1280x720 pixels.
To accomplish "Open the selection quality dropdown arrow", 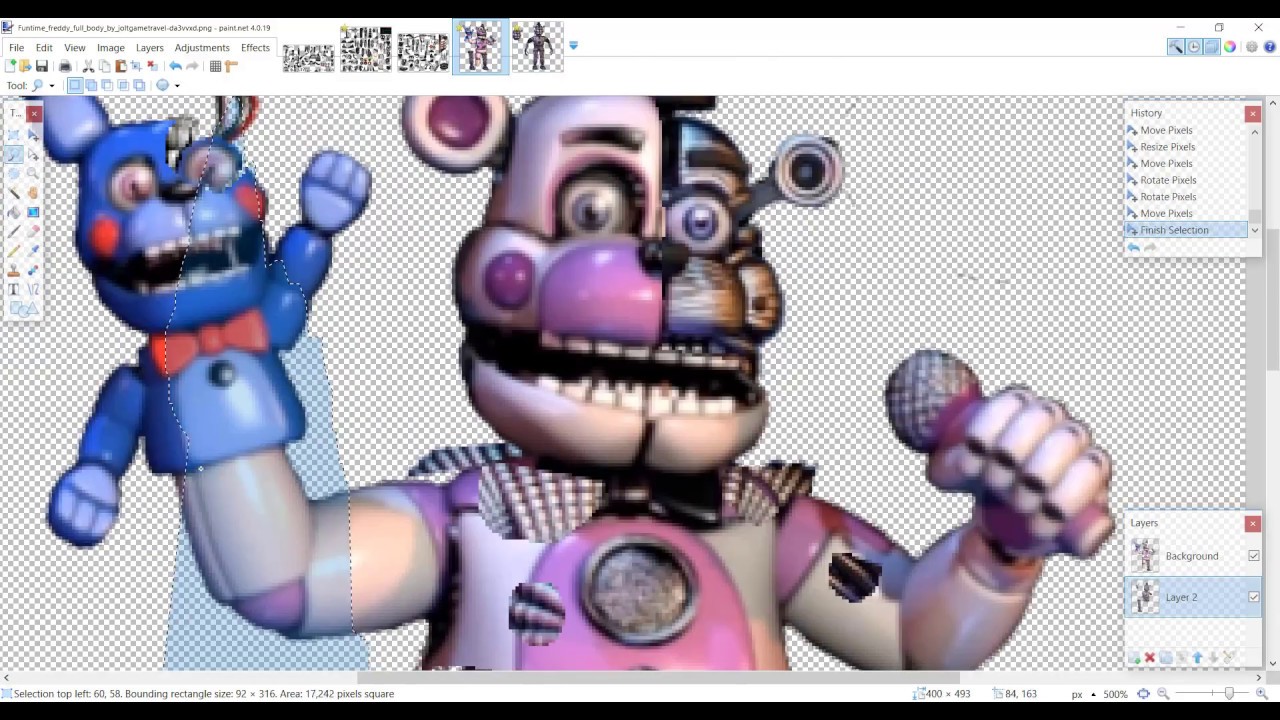I will [177, 86].
